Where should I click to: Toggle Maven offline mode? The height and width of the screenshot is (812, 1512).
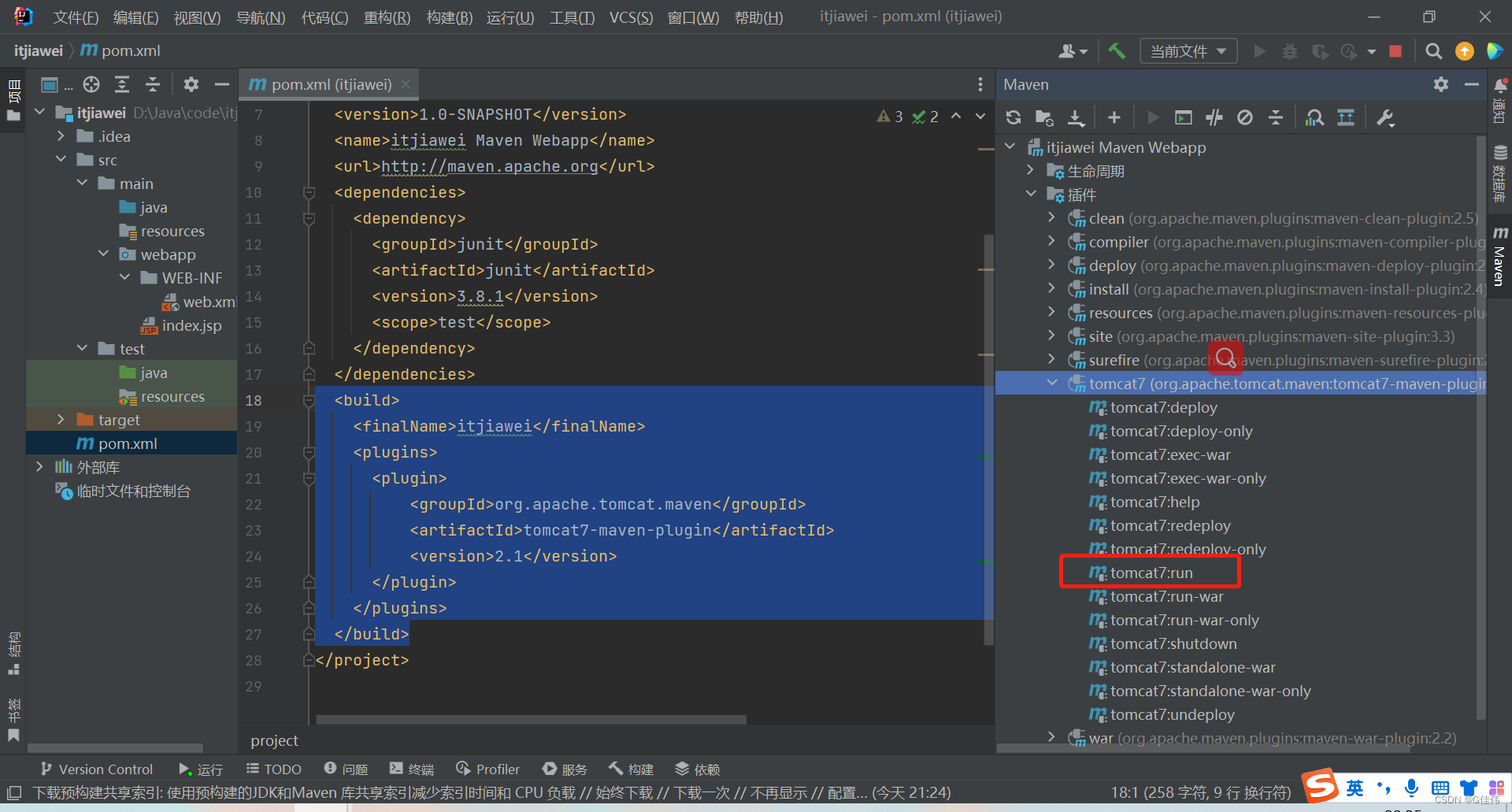coord(1214,117)
